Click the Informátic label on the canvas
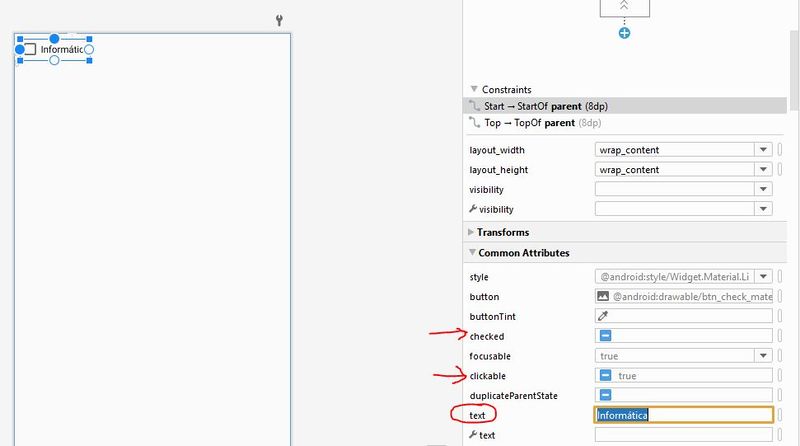The height and width of the screenshot is (446, 800). tap(62, 49)
